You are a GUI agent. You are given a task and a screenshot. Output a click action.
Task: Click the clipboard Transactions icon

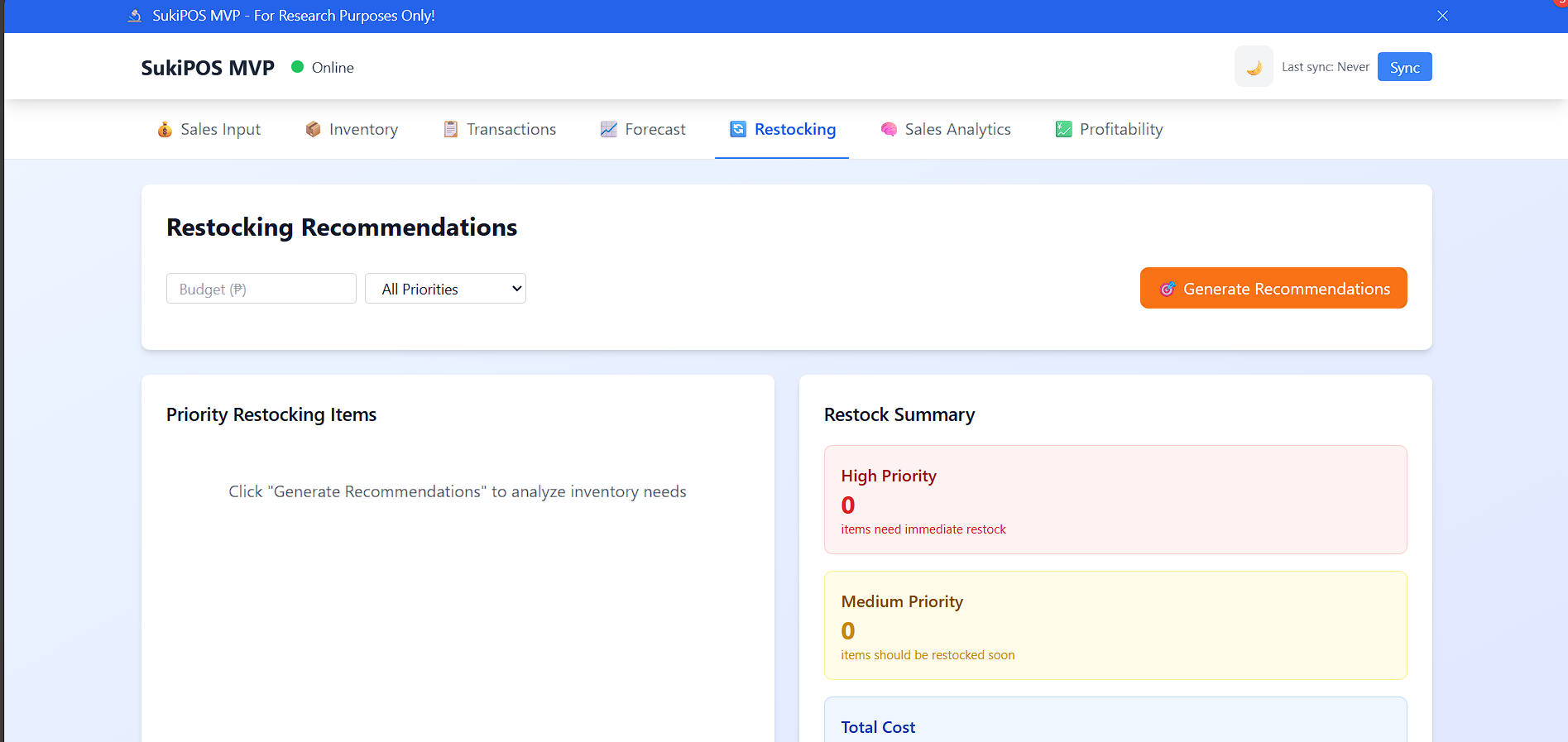[451, 129]
